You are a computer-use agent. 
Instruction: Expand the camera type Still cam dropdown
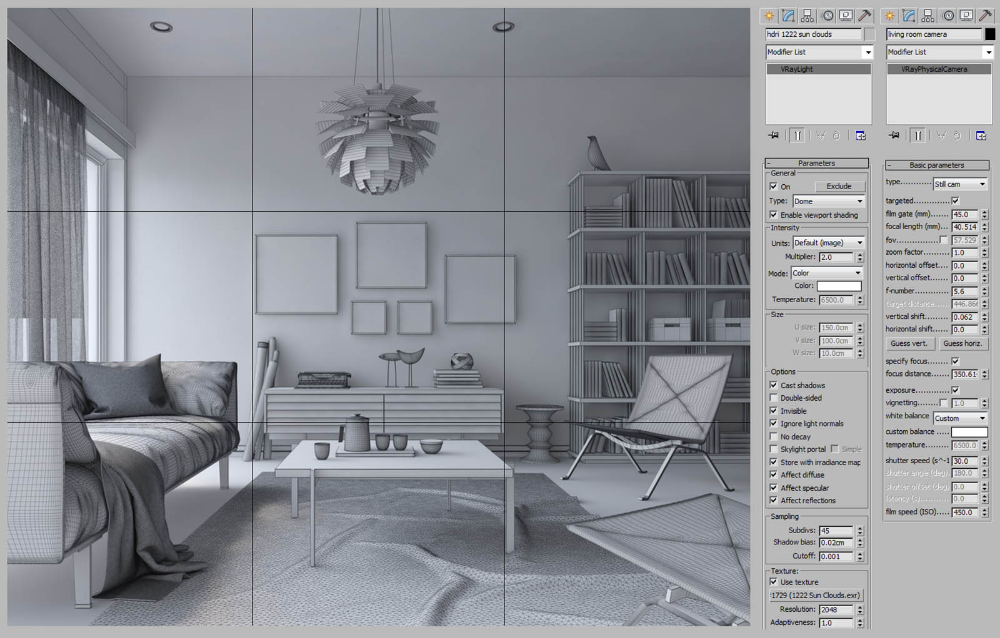click(x=960, y=184)
